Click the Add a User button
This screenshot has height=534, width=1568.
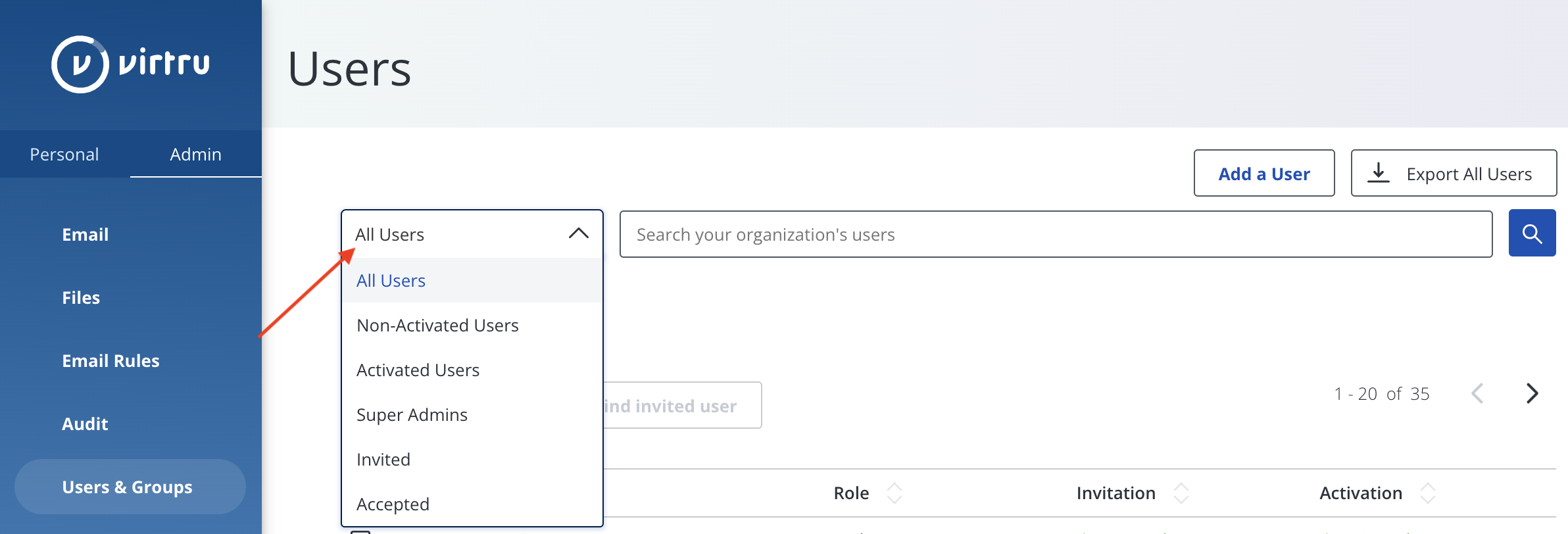1264,174
